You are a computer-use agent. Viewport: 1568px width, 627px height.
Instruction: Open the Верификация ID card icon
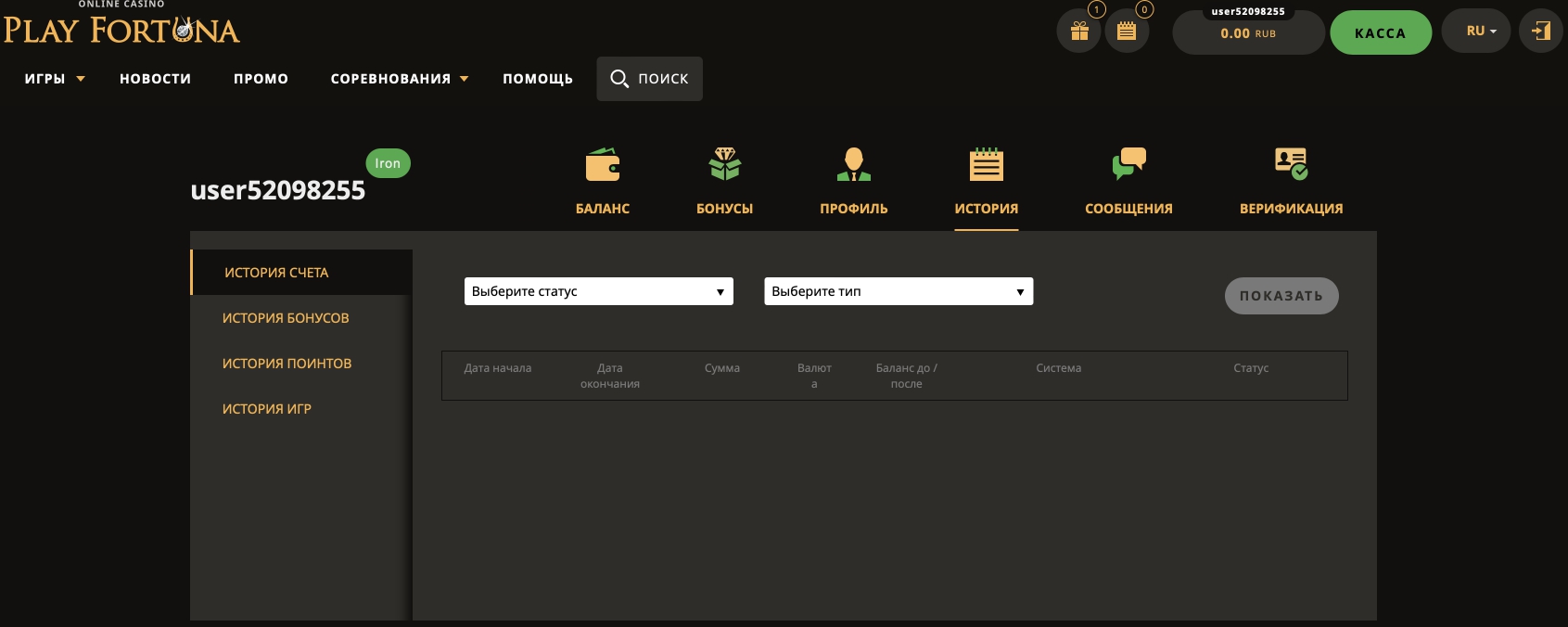coord(1291,165)
